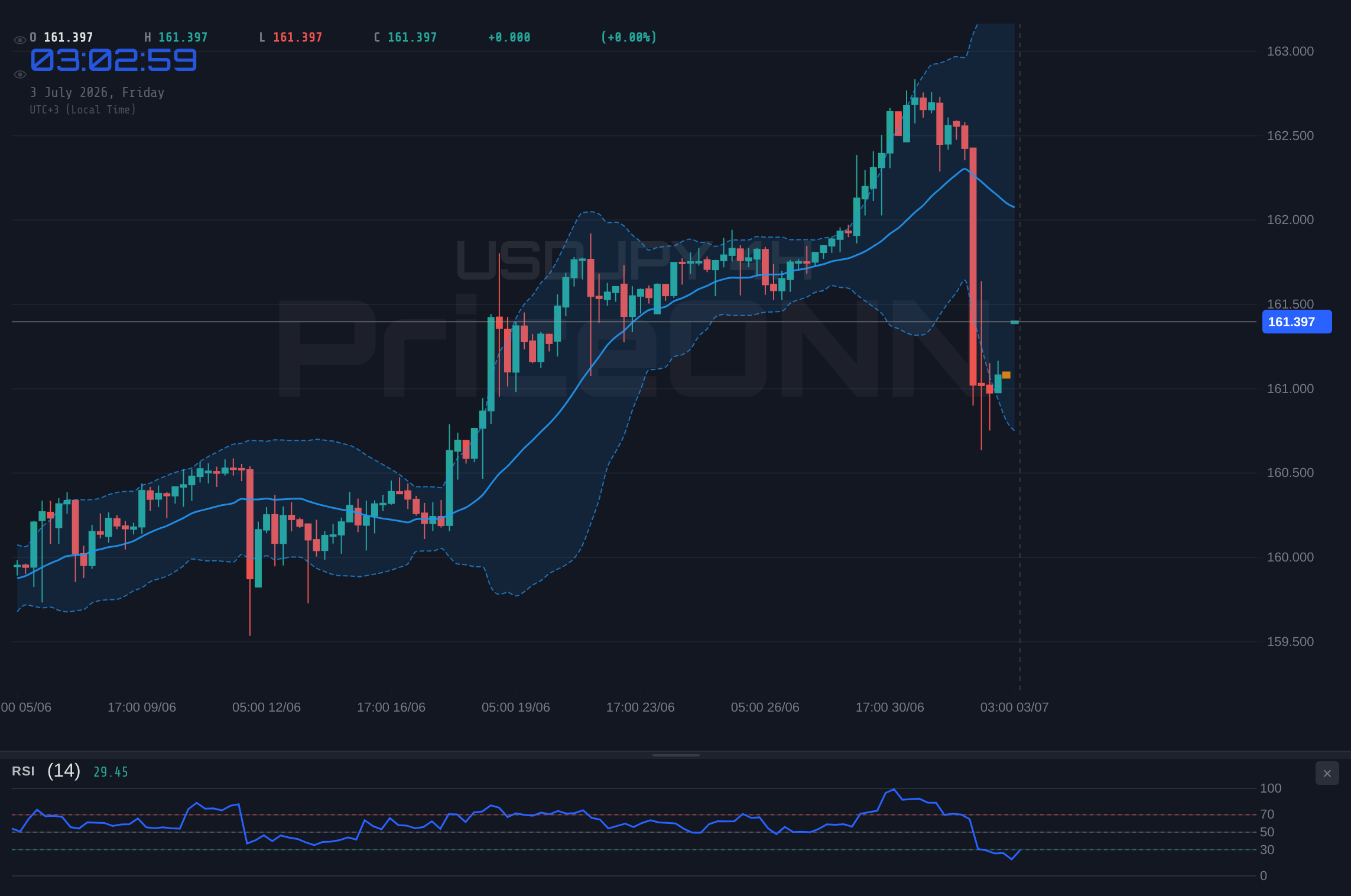The height and width of the screenshot is (896, 1351).
Task: Click the 'UTC+3 (Local Time)' label
Action: (83, 109)
